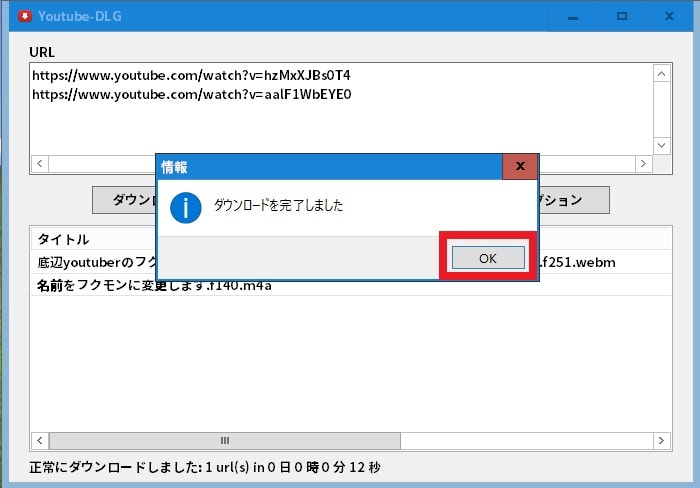Image resolution: width=700 pixels, height=488 pixels.
Task: Click the download list horizontal scrollbar thumb
Action: (225, 441)
